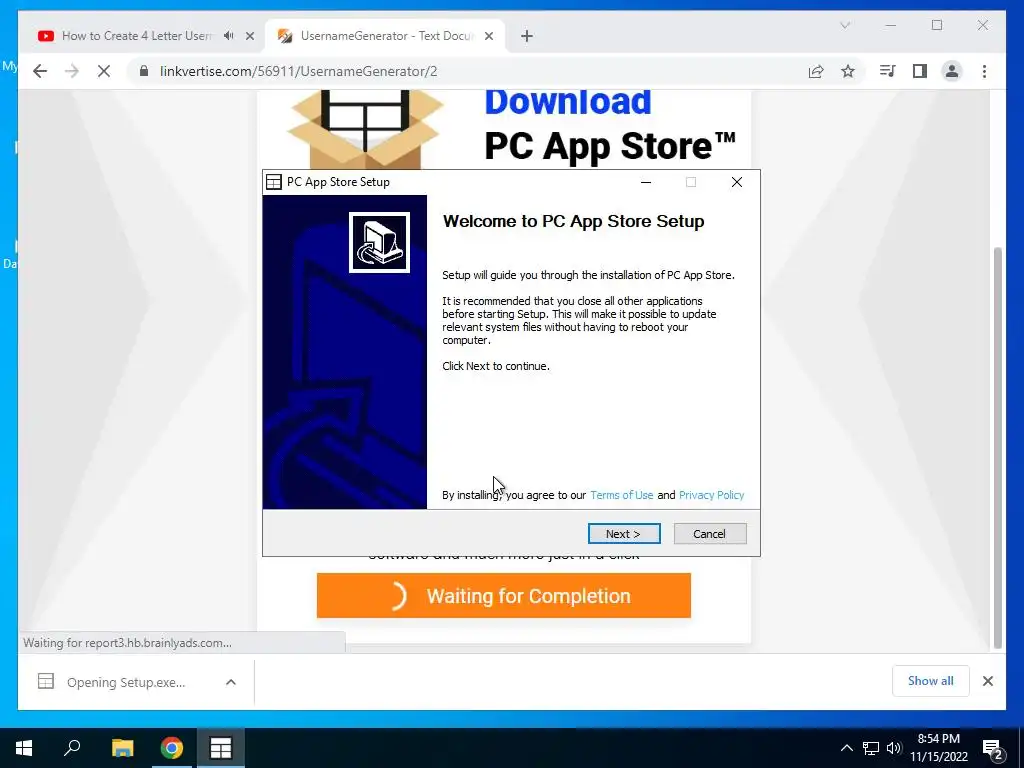This screenshot has width=1024, height=768.
Task: Share this page icon in address bar
Action: point(816,71)
